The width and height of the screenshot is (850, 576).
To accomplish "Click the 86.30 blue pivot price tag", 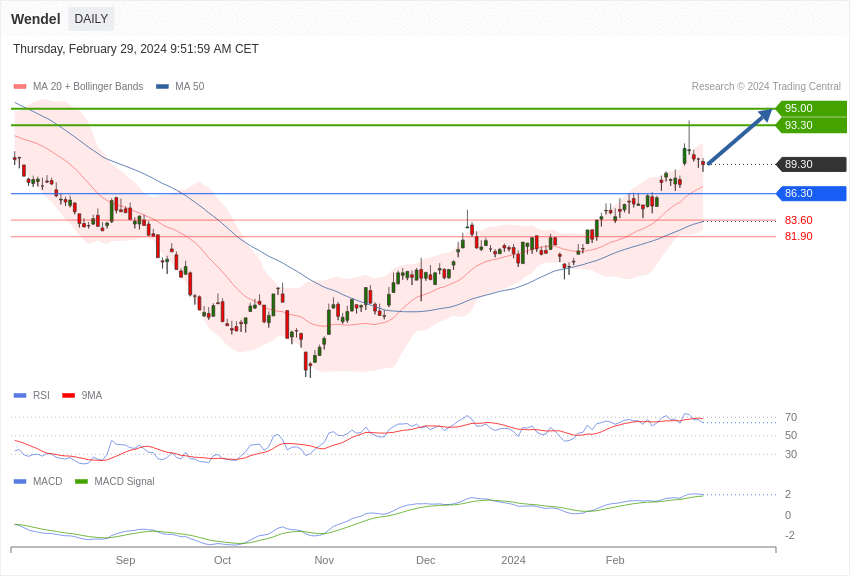I will [x=810, y=193].
